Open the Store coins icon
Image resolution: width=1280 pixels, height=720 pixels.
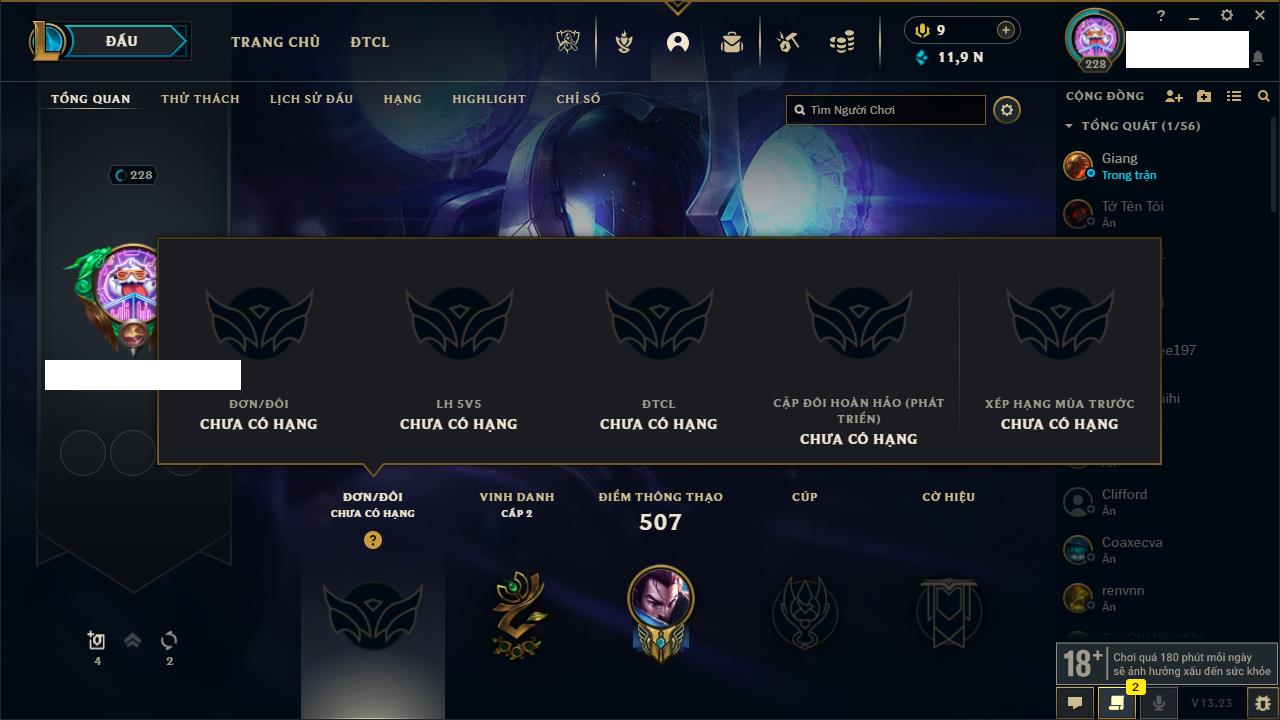coord(842,42)
